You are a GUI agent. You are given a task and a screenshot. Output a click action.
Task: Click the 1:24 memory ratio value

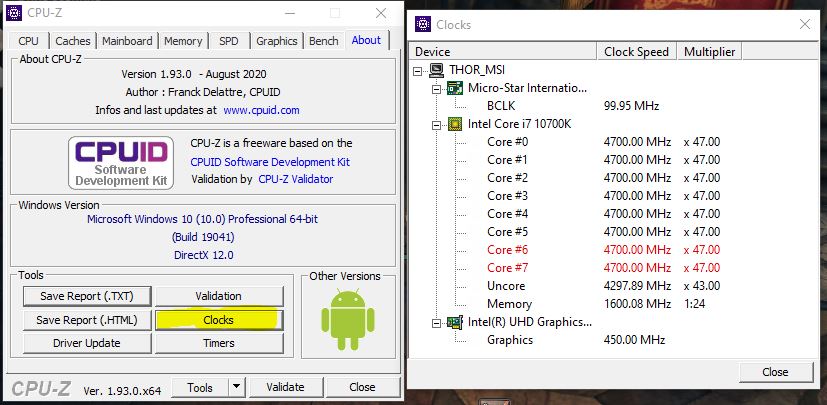(694, 304)
